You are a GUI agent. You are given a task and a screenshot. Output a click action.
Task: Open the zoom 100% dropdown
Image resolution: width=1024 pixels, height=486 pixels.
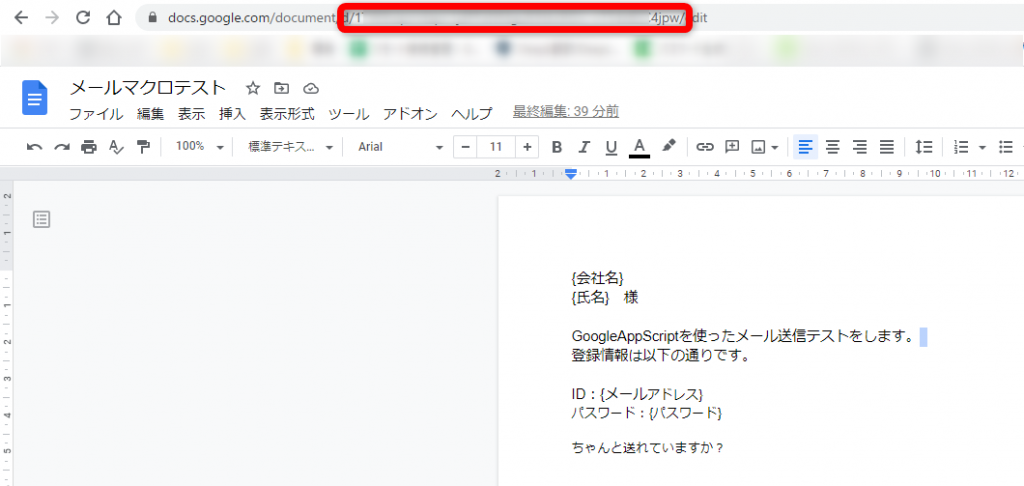coord(199,146)
